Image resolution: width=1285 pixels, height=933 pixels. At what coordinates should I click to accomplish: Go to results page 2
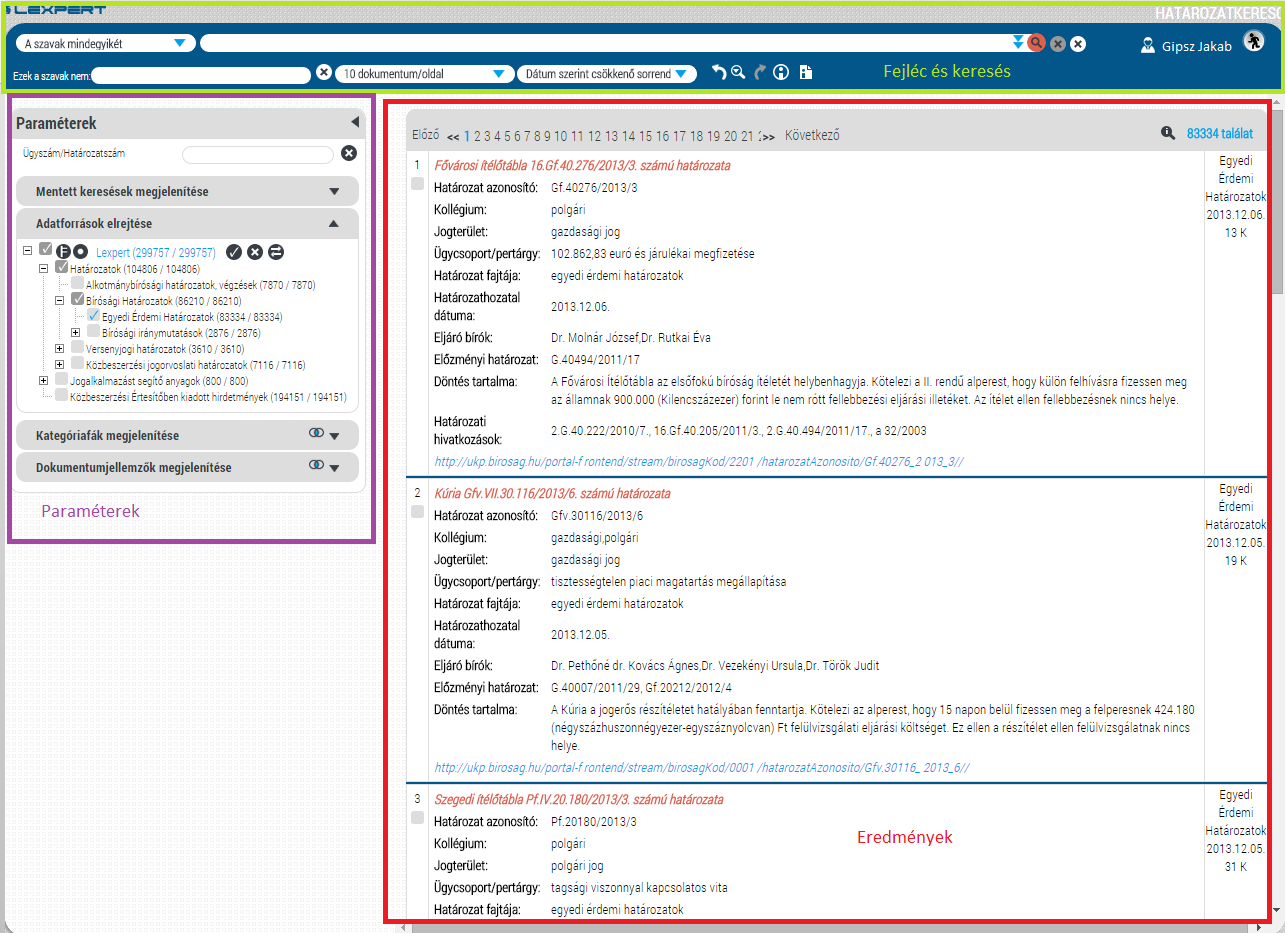478,136
